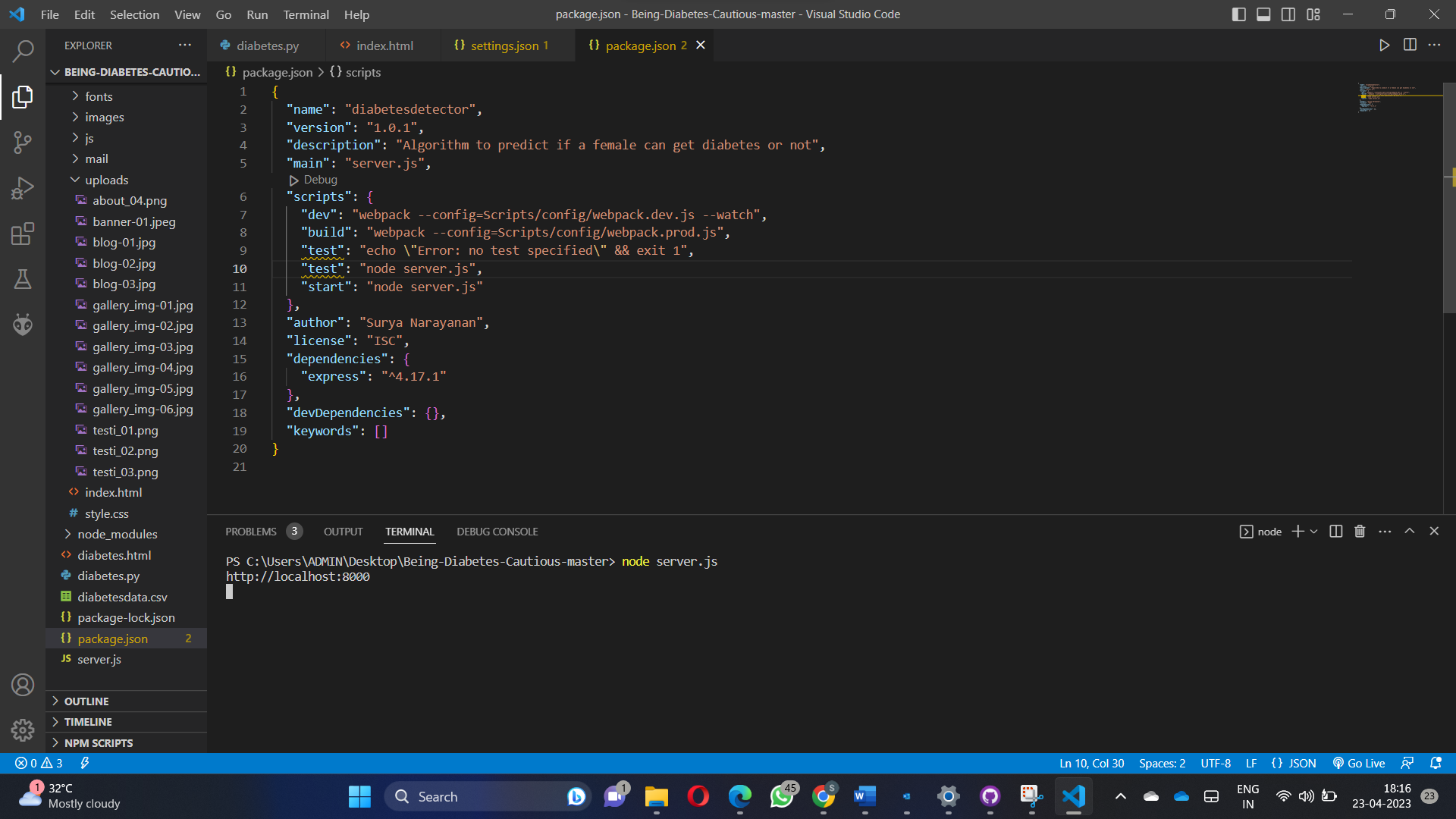Open Source Control view

tap(23, 142)
